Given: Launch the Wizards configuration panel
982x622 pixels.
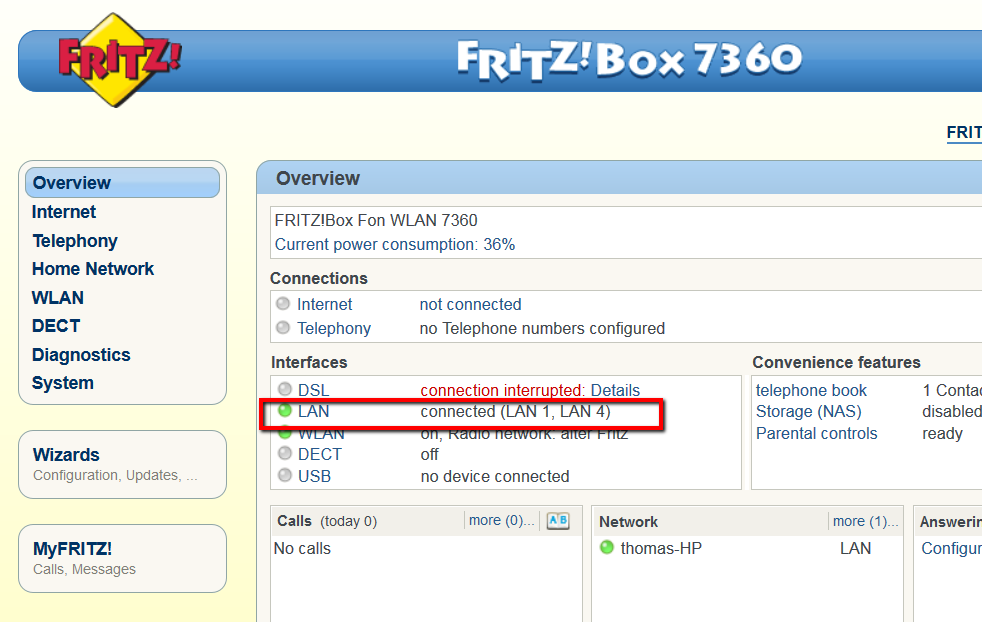Looking at the screenshot, I should point(122,464).
